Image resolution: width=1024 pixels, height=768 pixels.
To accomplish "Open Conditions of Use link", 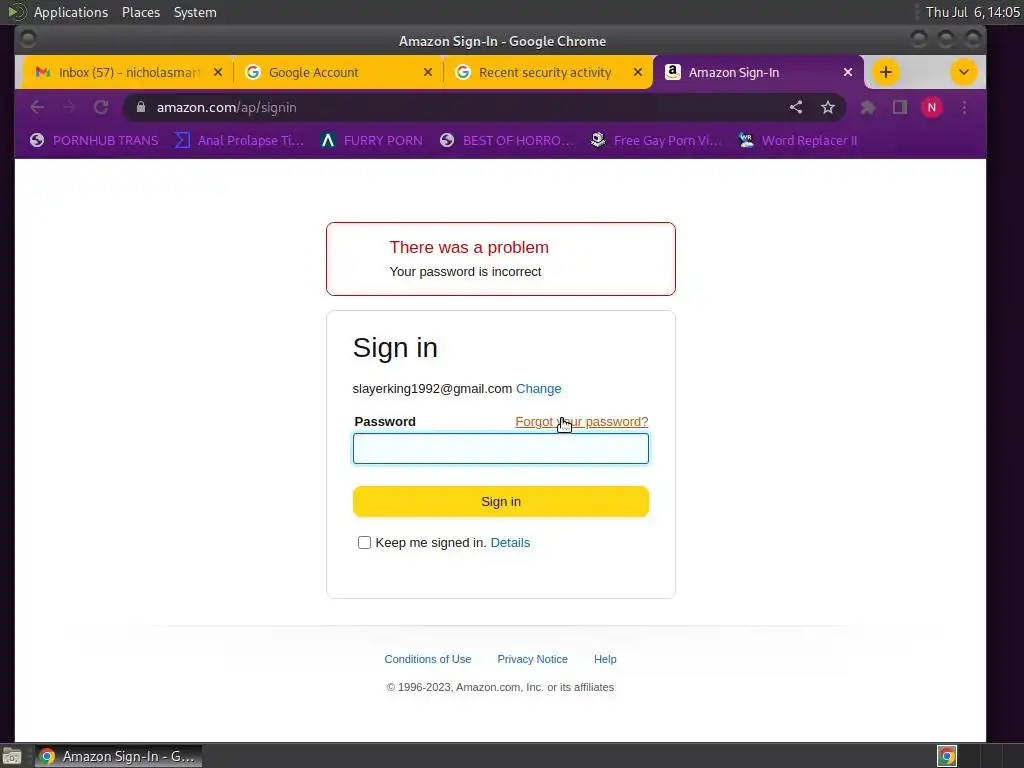I will coord(428,659).
